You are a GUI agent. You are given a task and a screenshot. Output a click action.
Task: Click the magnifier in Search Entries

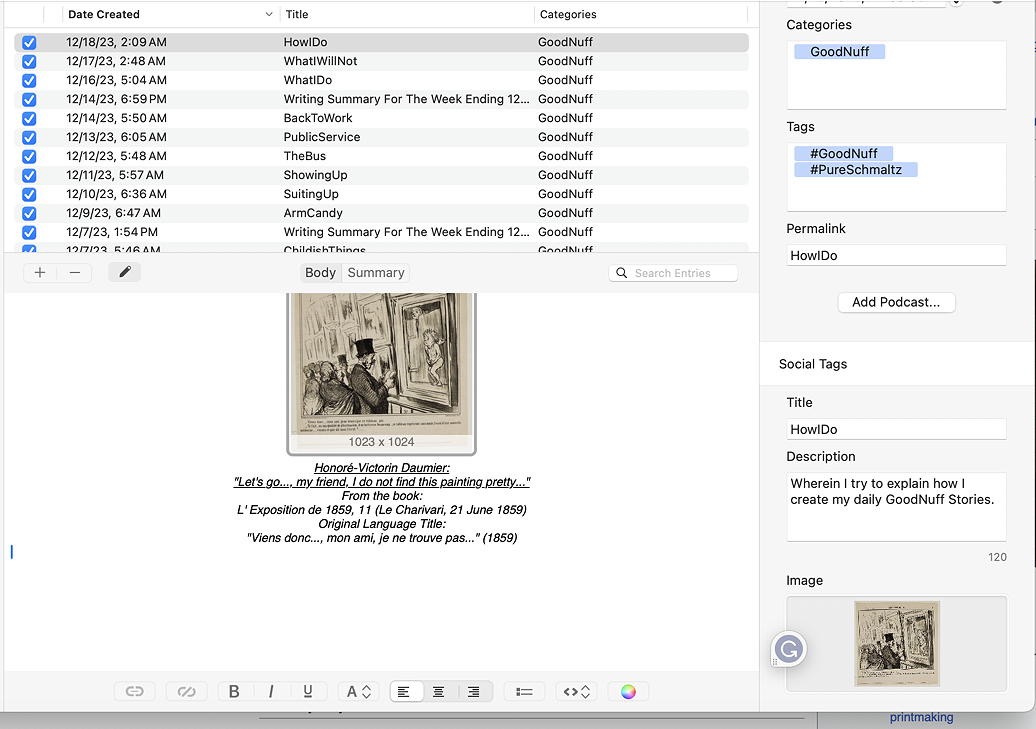tap(622, 273)
